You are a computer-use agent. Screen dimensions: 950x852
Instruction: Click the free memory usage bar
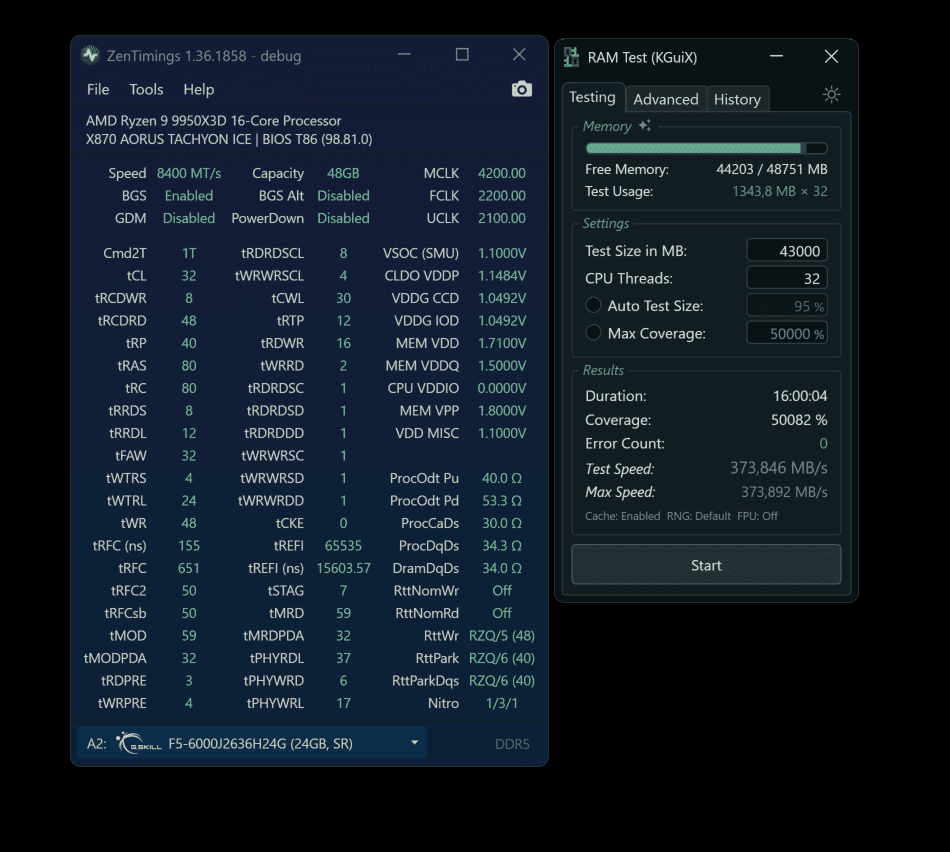coord(706,148)
